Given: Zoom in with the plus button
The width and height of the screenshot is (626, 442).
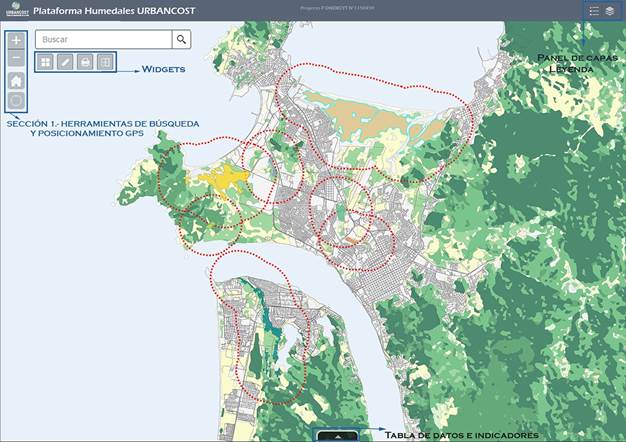Looking at the screenshot, I should point(16,42).
